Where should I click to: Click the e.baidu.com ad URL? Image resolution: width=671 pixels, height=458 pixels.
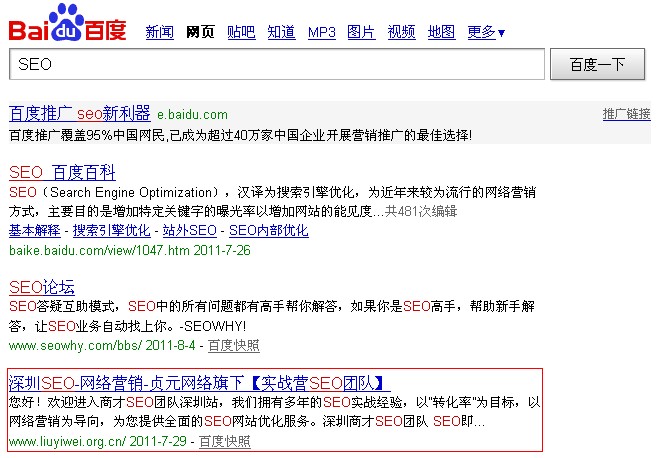tap(193, 115)
